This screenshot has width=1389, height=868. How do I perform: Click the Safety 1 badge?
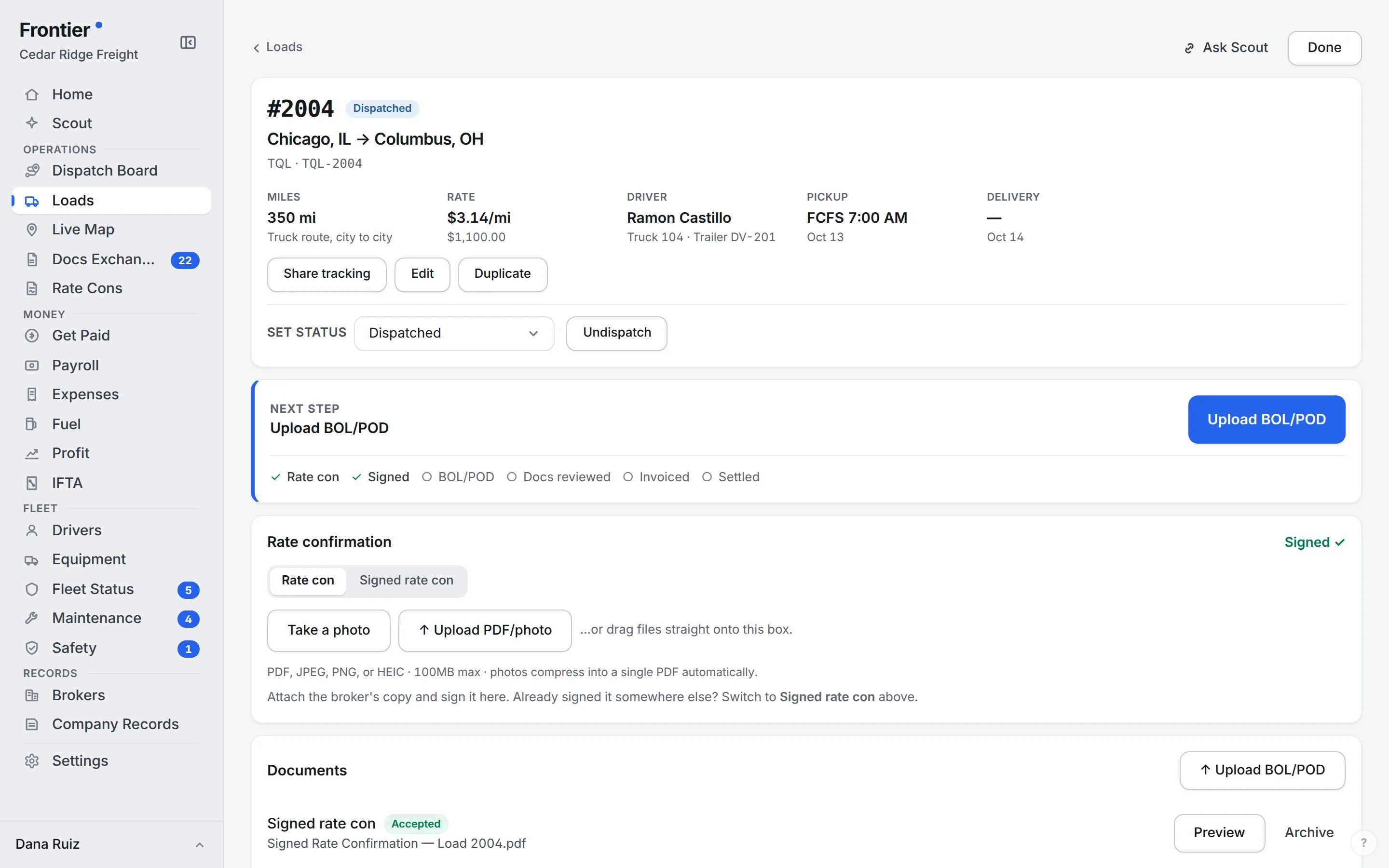tap(188, 649)
